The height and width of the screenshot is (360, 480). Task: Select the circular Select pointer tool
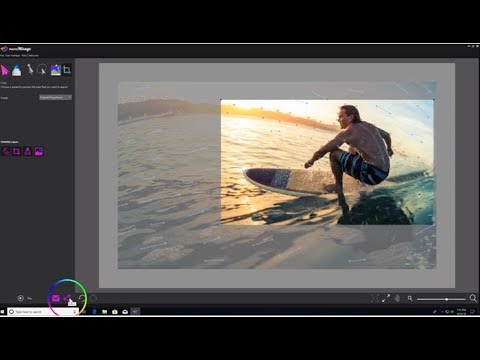coord(42,70)
